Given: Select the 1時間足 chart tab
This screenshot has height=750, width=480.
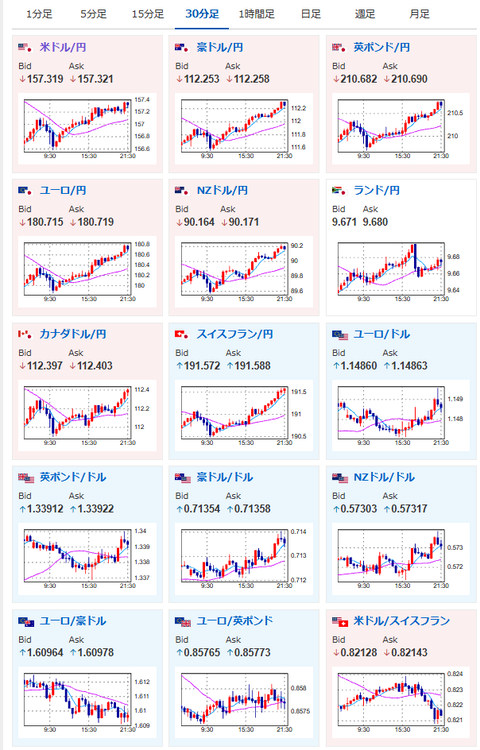Looking at the screenshot, I should click(257, 14).
